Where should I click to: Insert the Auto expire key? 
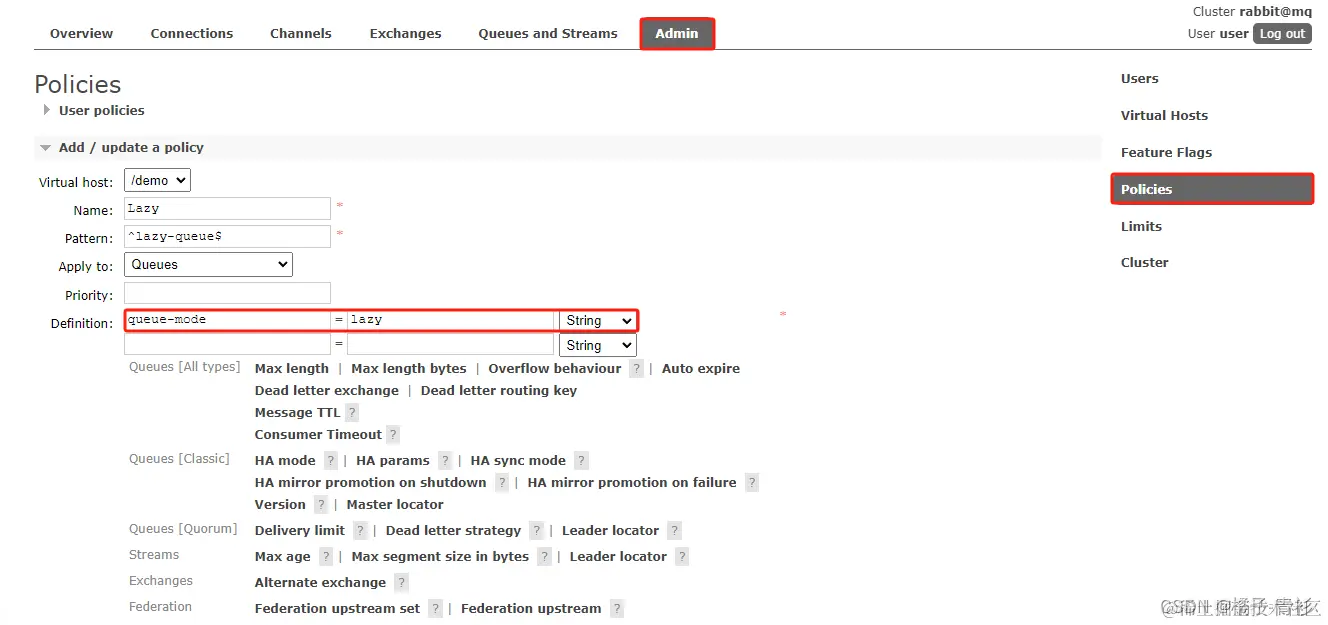click(x=701, y=369)
